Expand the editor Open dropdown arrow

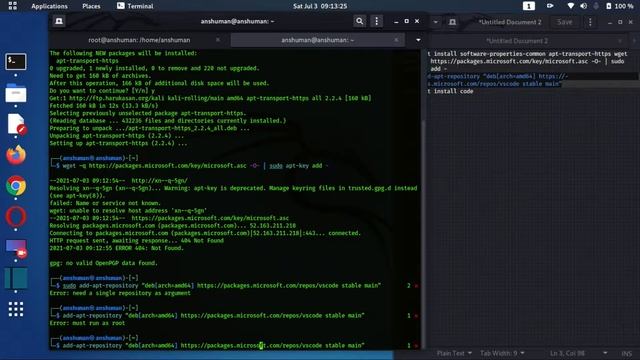click(436, 22)
